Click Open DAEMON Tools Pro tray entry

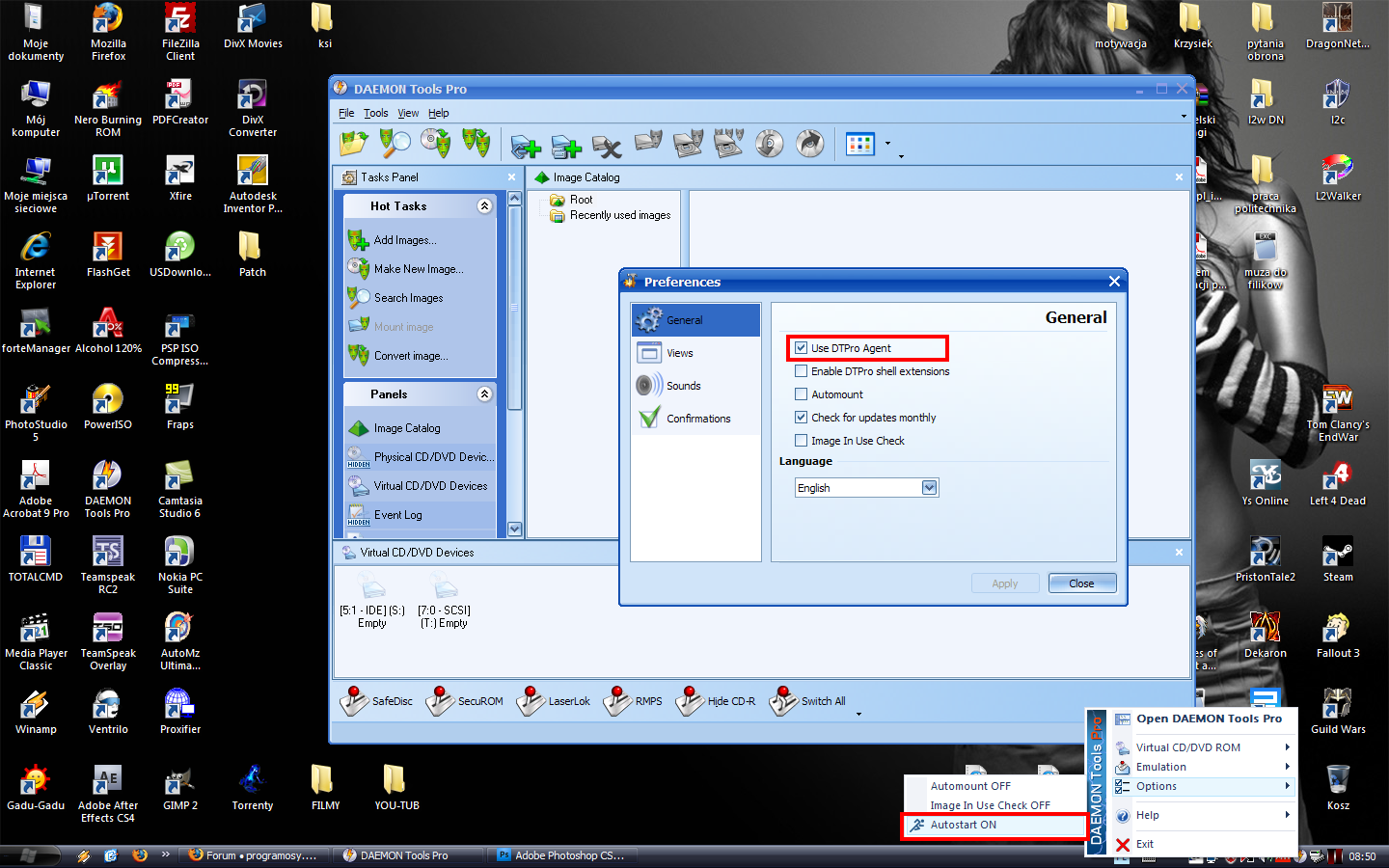pyautogui.click(x=1204, y=719)
